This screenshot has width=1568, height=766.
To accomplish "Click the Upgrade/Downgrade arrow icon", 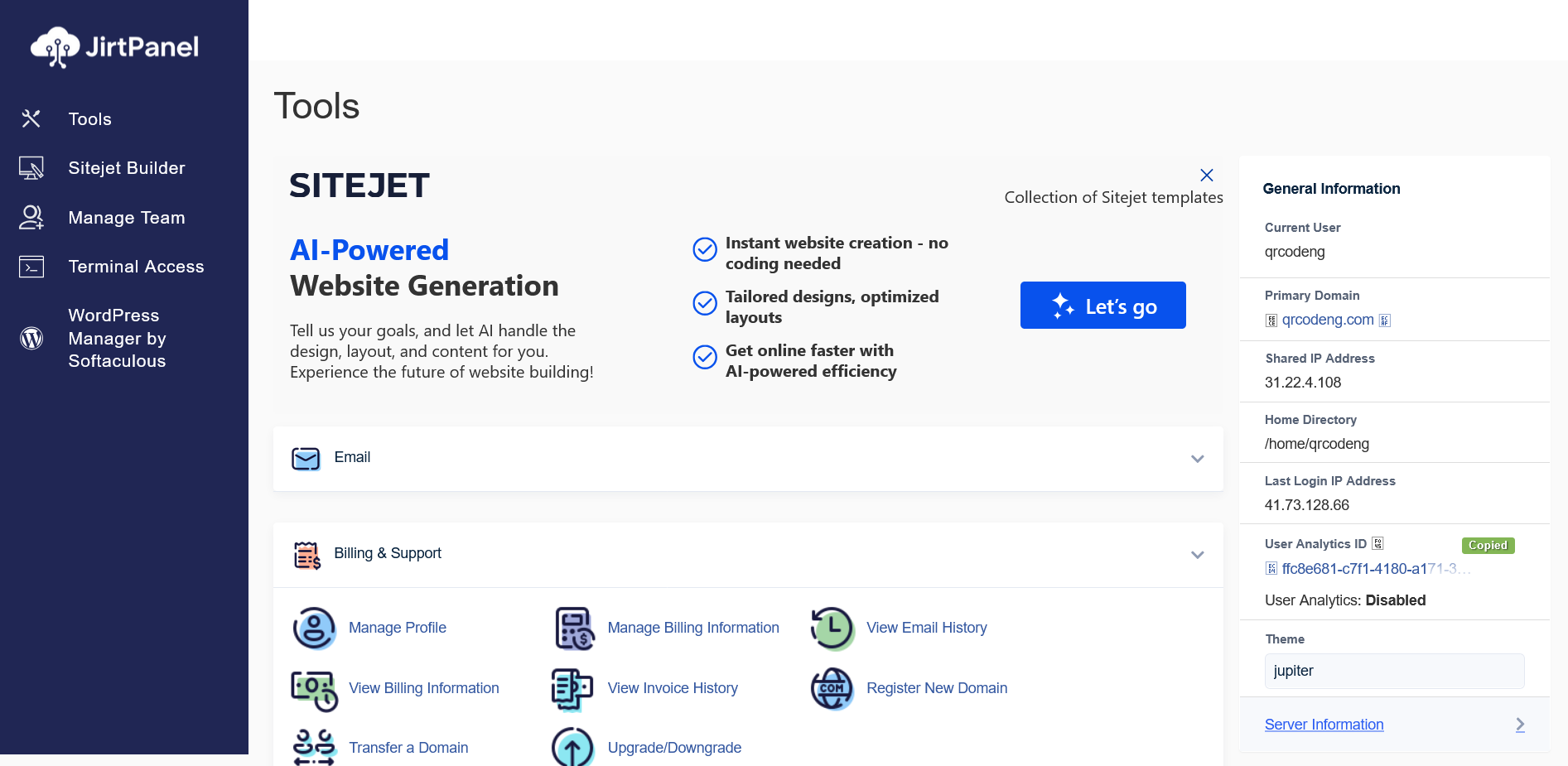I will point(572,747).
